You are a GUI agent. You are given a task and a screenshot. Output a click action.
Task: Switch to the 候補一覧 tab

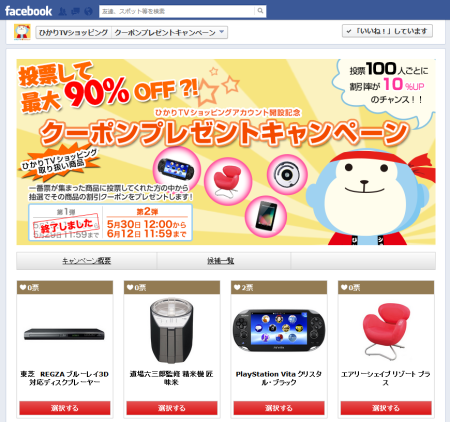coord(221,261)
